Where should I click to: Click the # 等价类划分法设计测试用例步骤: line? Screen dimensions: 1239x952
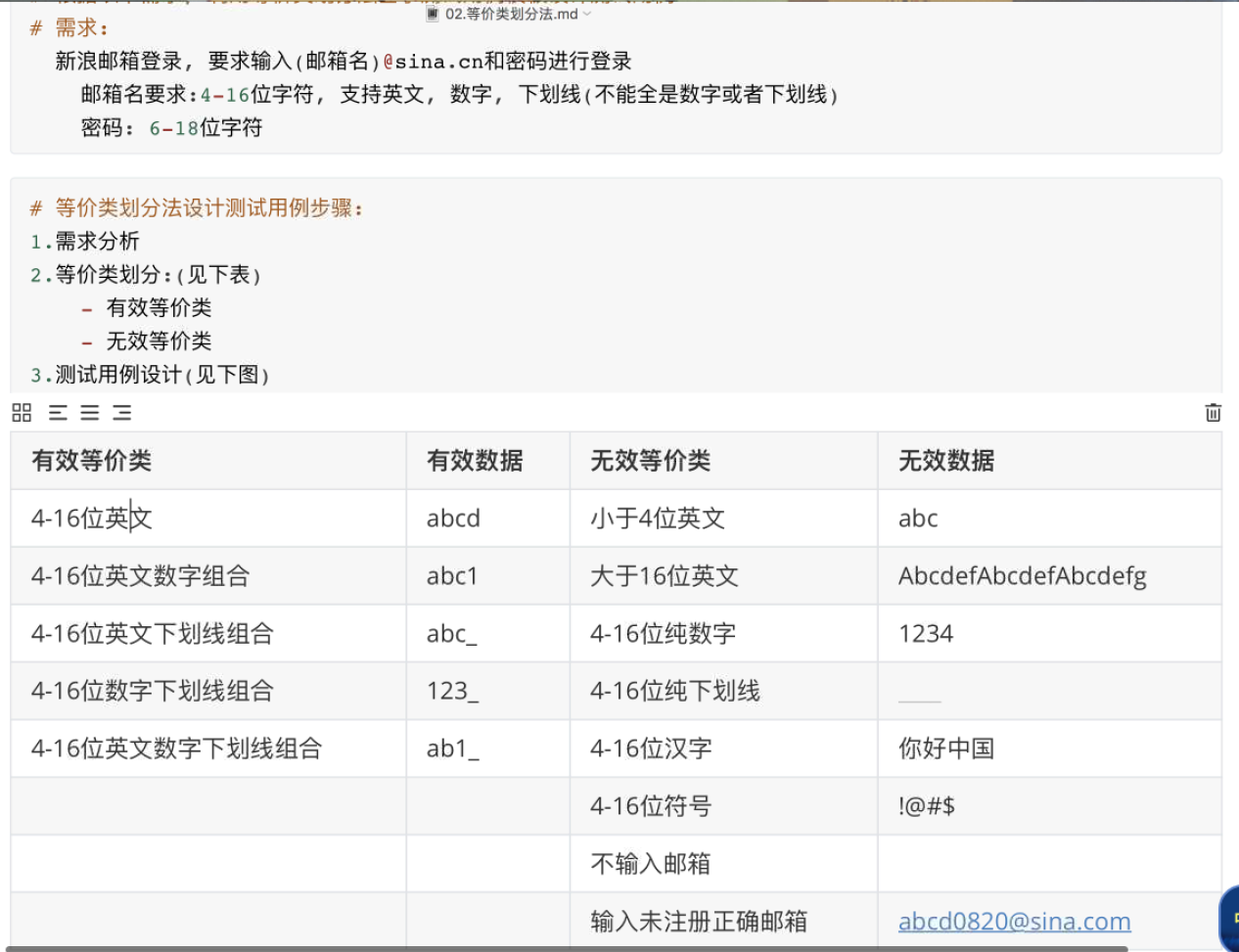(x=197, y=208)
